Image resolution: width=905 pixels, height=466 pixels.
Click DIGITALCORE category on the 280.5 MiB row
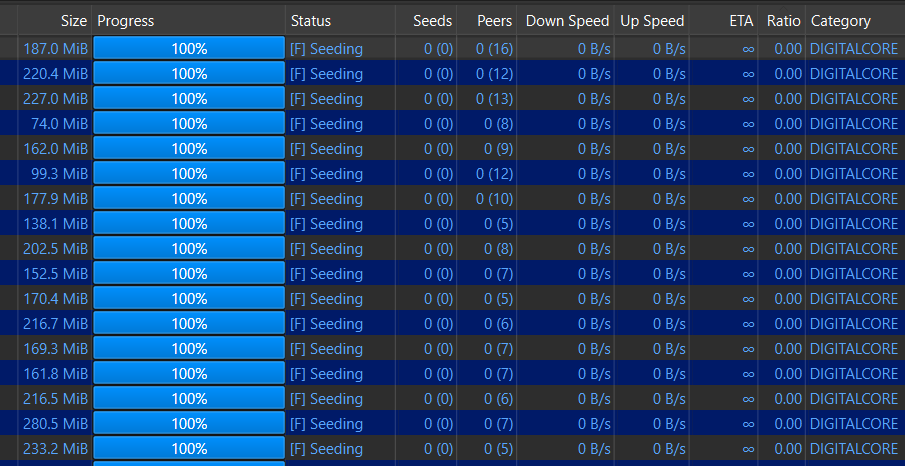(854, 423)
